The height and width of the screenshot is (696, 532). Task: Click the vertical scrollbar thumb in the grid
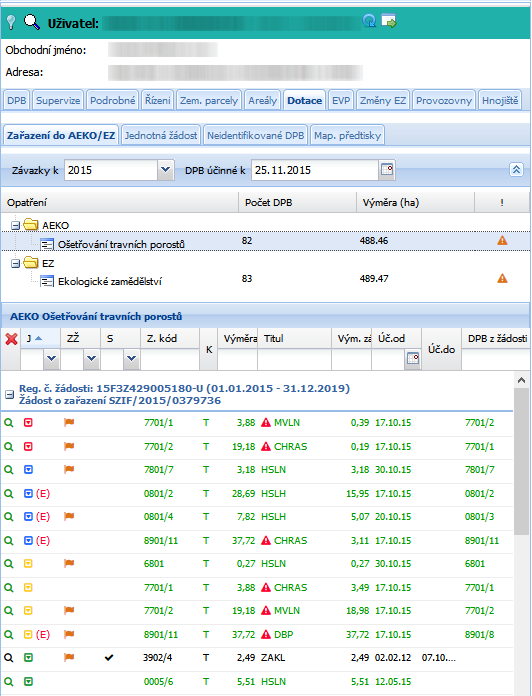click(x=521, y=462)
